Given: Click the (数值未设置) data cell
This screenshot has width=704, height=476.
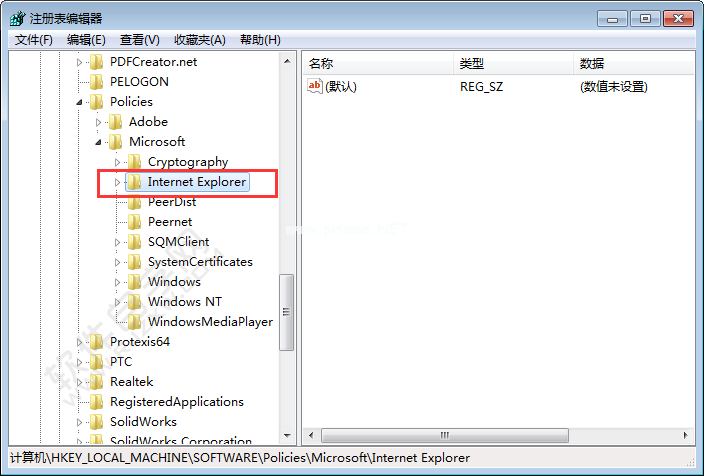Looking at the screenshot, I should point(614,86).
